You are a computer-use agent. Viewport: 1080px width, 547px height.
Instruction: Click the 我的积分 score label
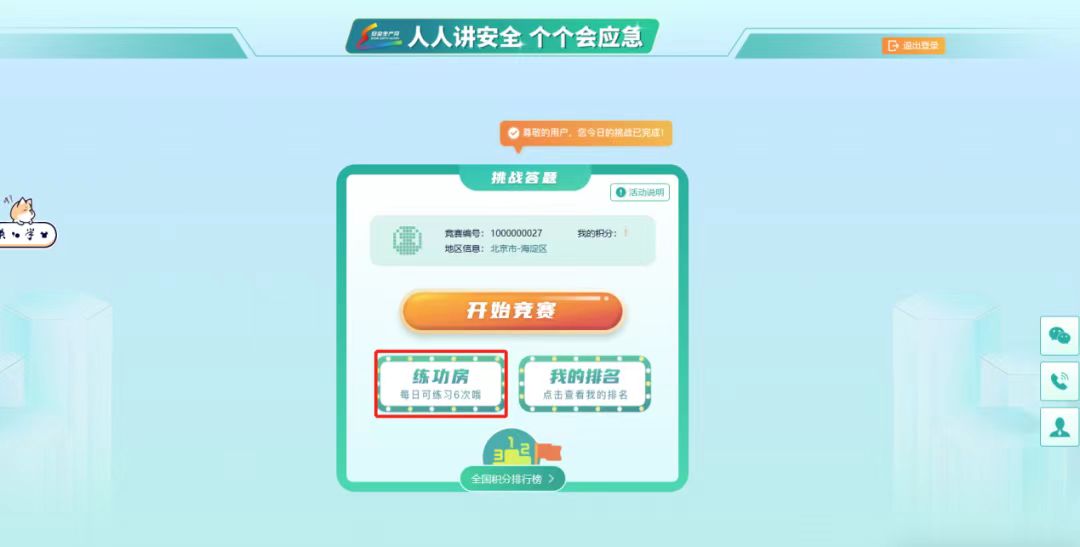pos(596,234)
